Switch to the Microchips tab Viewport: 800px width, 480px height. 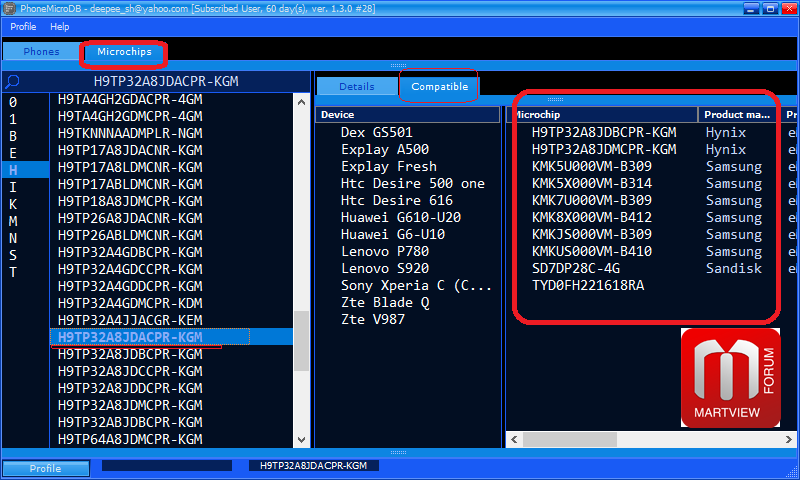tap(124, 52)
